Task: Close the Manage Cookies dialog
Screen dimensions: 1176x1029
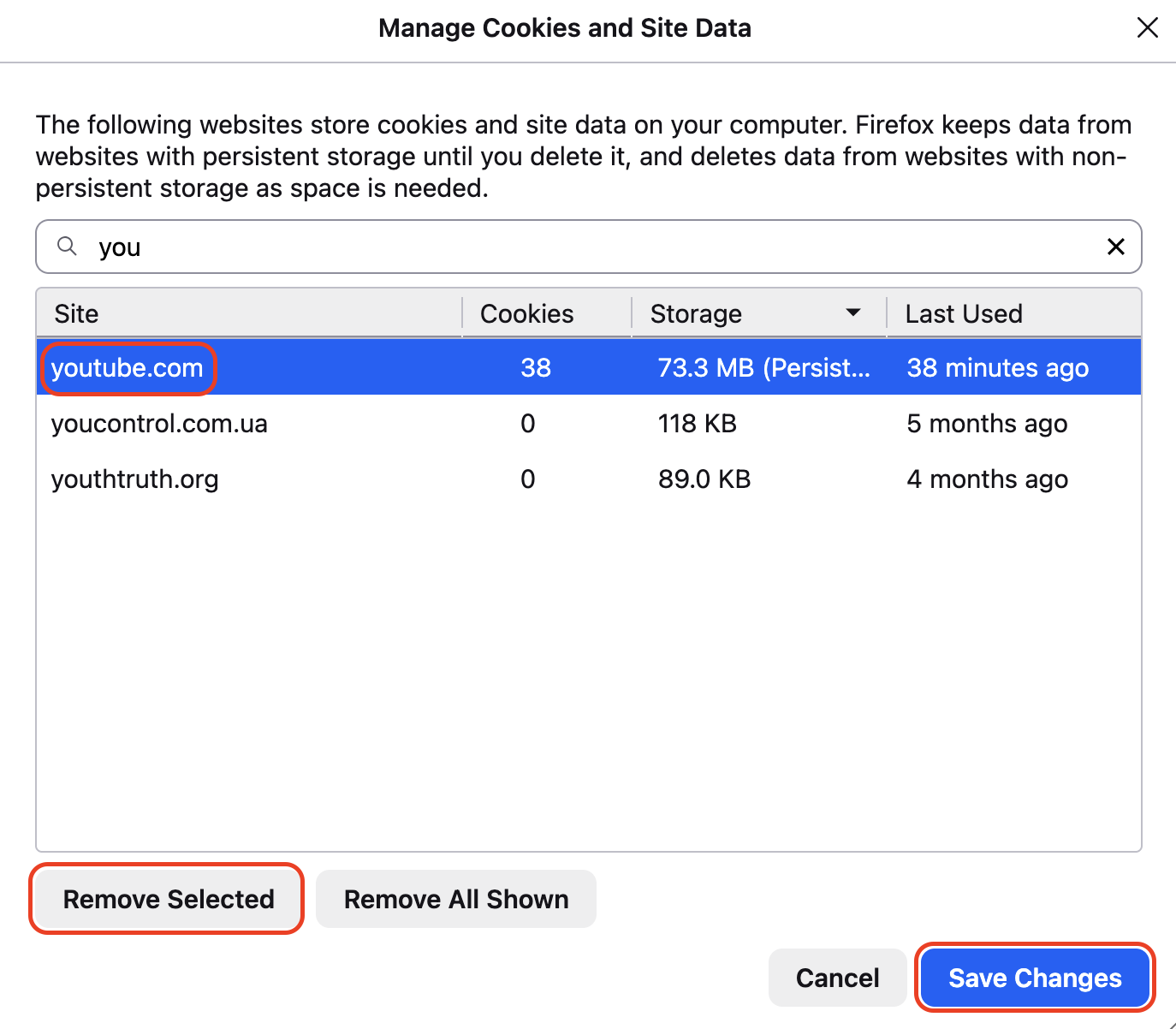Action: (x=1147, y=27)
